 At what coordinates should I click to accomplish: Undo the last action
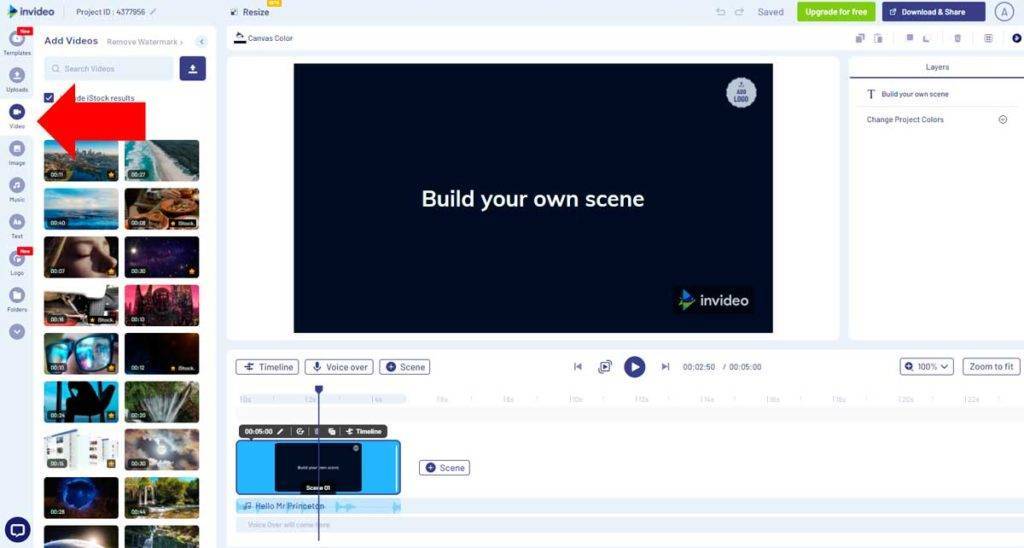click(720, 12)
